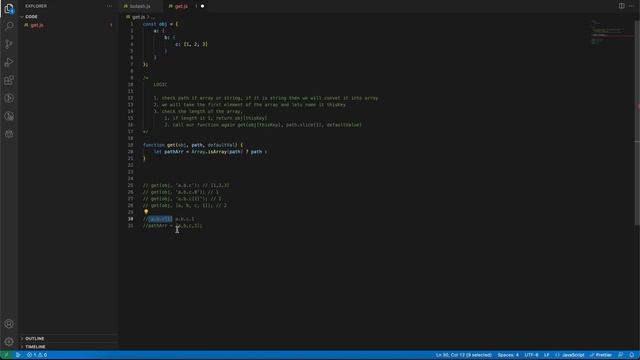The height and width of the screenshot is (360, 640).
Task: Click the editor minimap
Action: point(611,33)
